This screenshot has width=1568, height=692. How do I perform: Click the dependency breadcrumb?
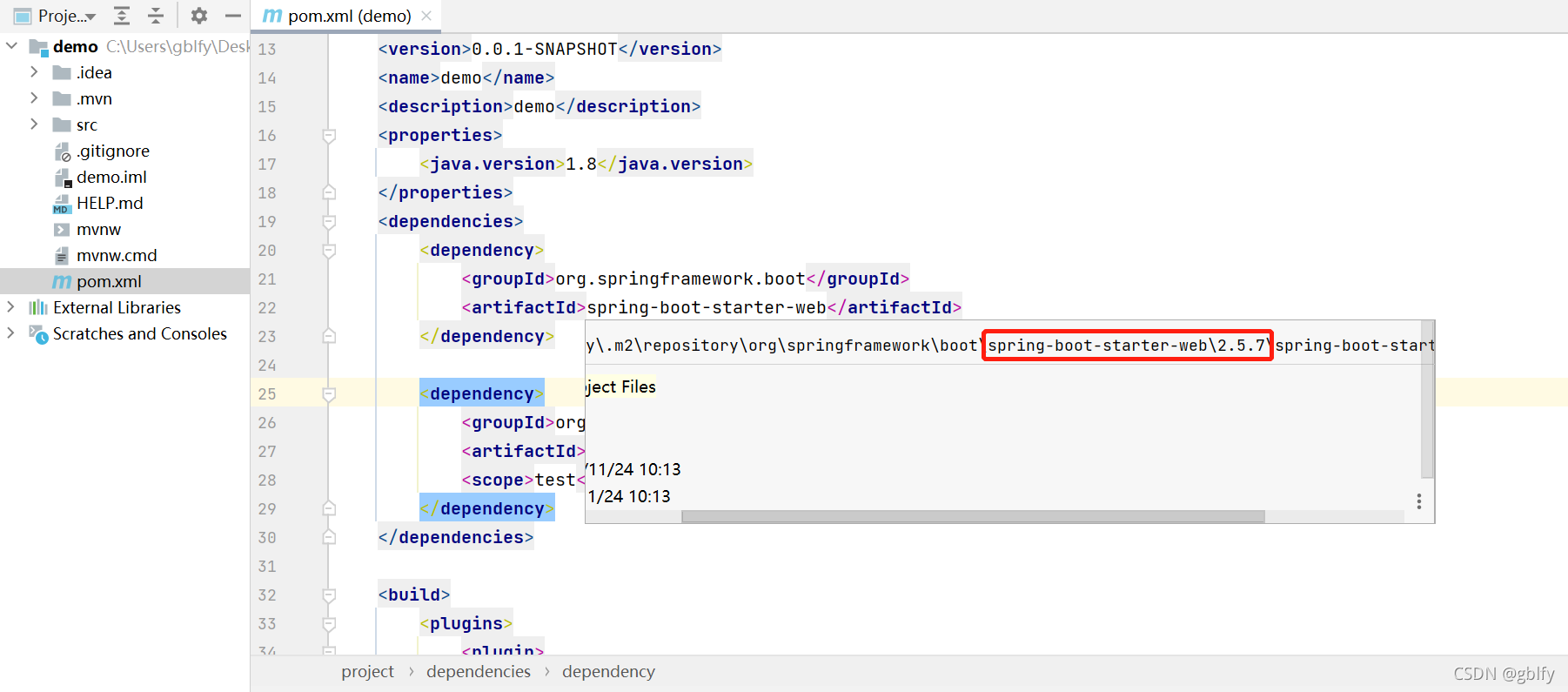608,671
